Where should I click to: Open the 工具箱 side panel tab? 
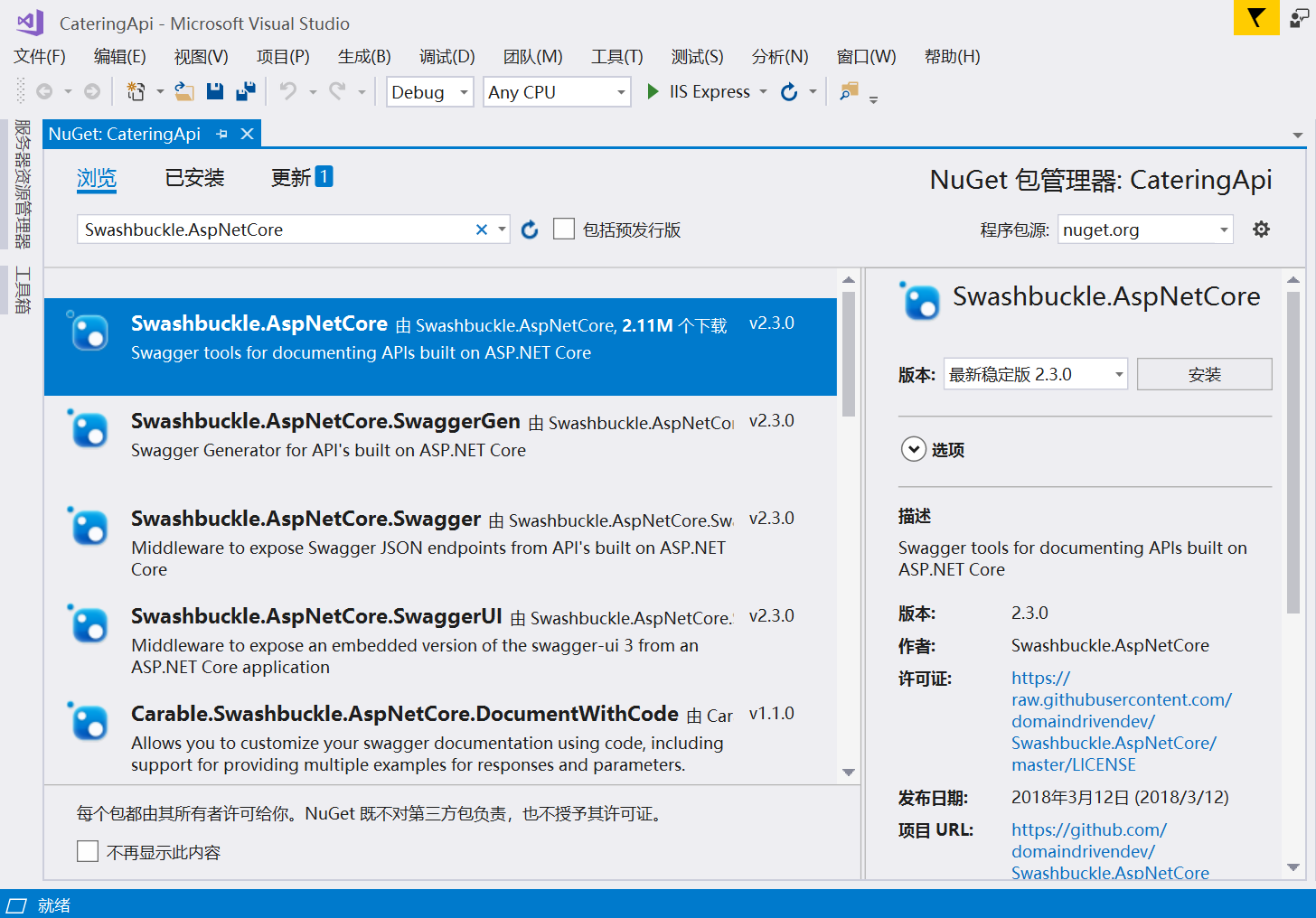[23, 290]
